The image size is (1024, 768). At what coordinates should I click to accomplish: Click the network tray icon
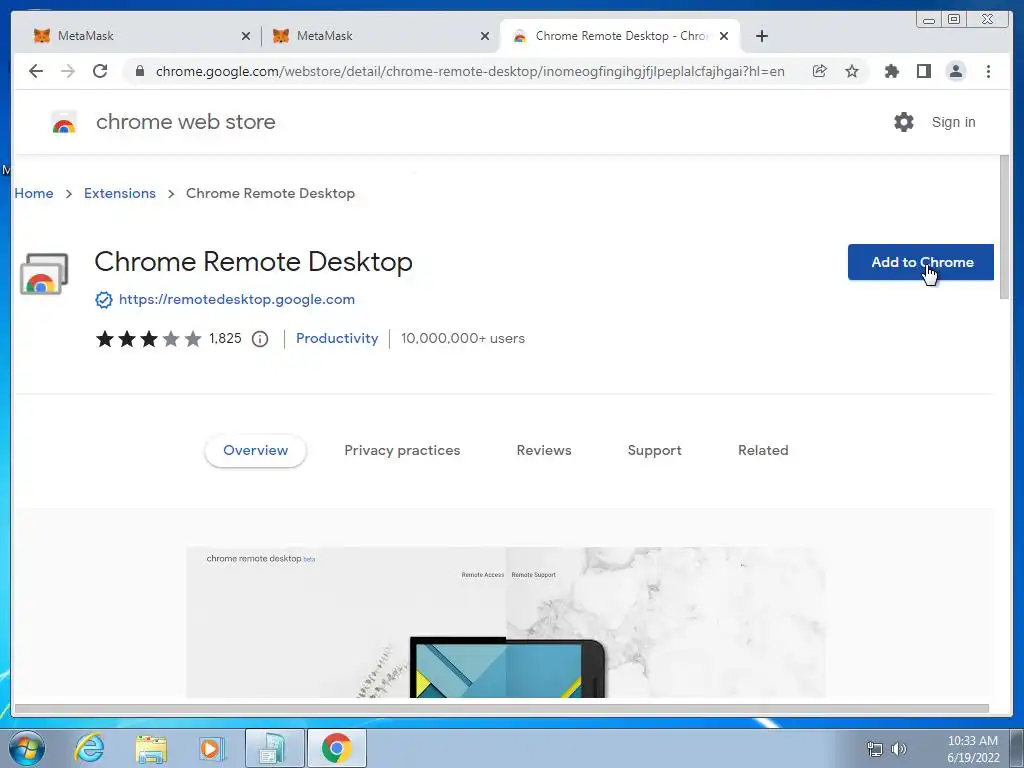[874, 749]
